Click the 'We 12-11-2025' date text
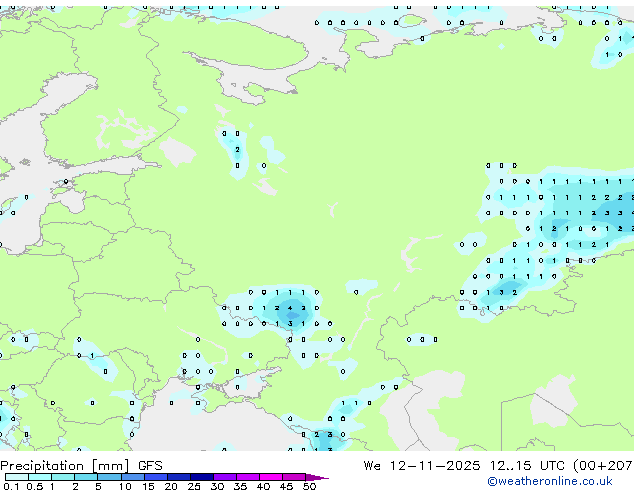This screenshot has width=634, height=490. (422, 466)
